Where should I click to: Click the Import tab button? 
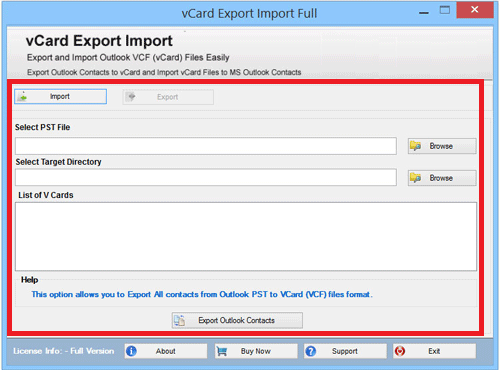(60, 96)
